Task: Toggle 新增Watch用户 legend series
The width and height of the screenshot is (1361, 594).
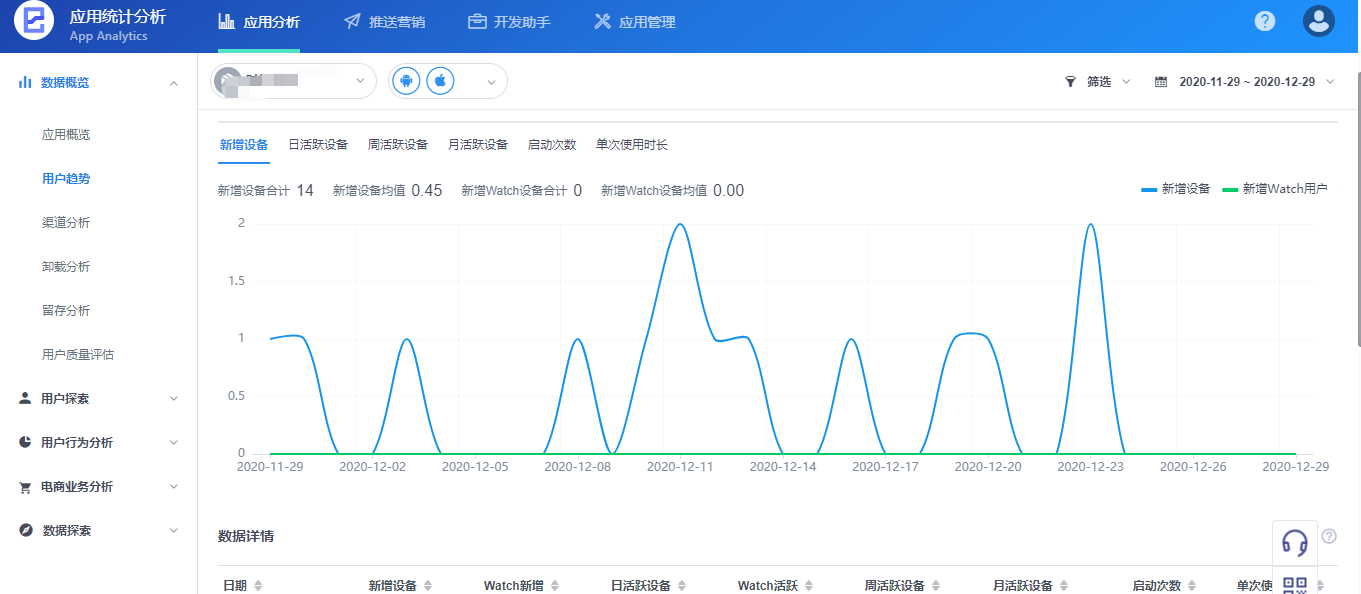Action: pos(1274,189)
